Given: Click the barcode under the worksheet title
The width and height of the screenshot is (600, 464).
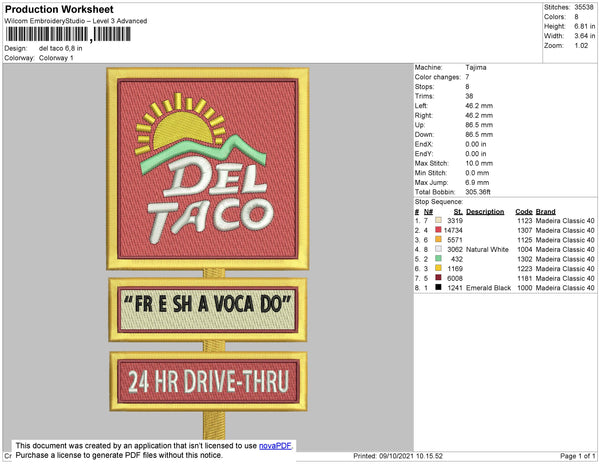Looking at the screenshot, I should [x=68, y=34].
